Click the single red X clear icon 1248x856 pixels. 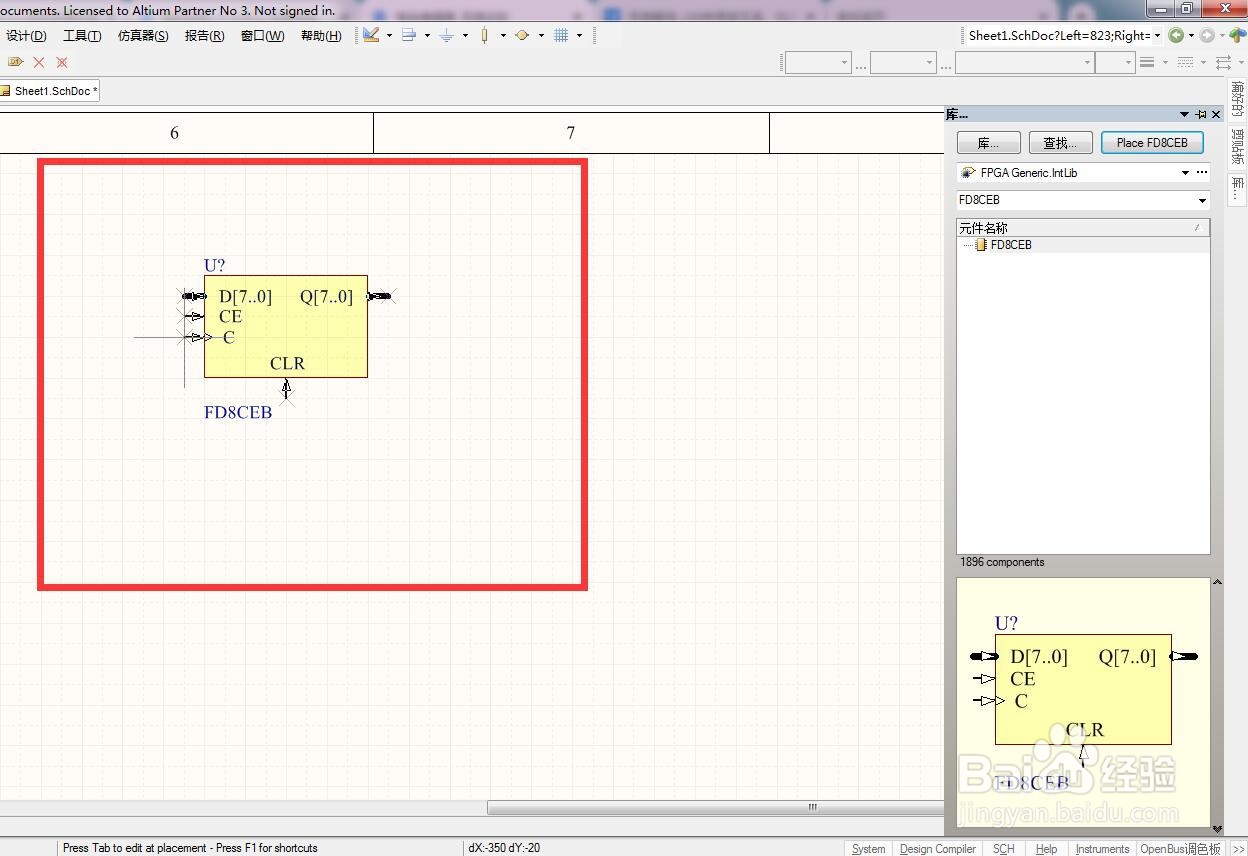point(39,62)
